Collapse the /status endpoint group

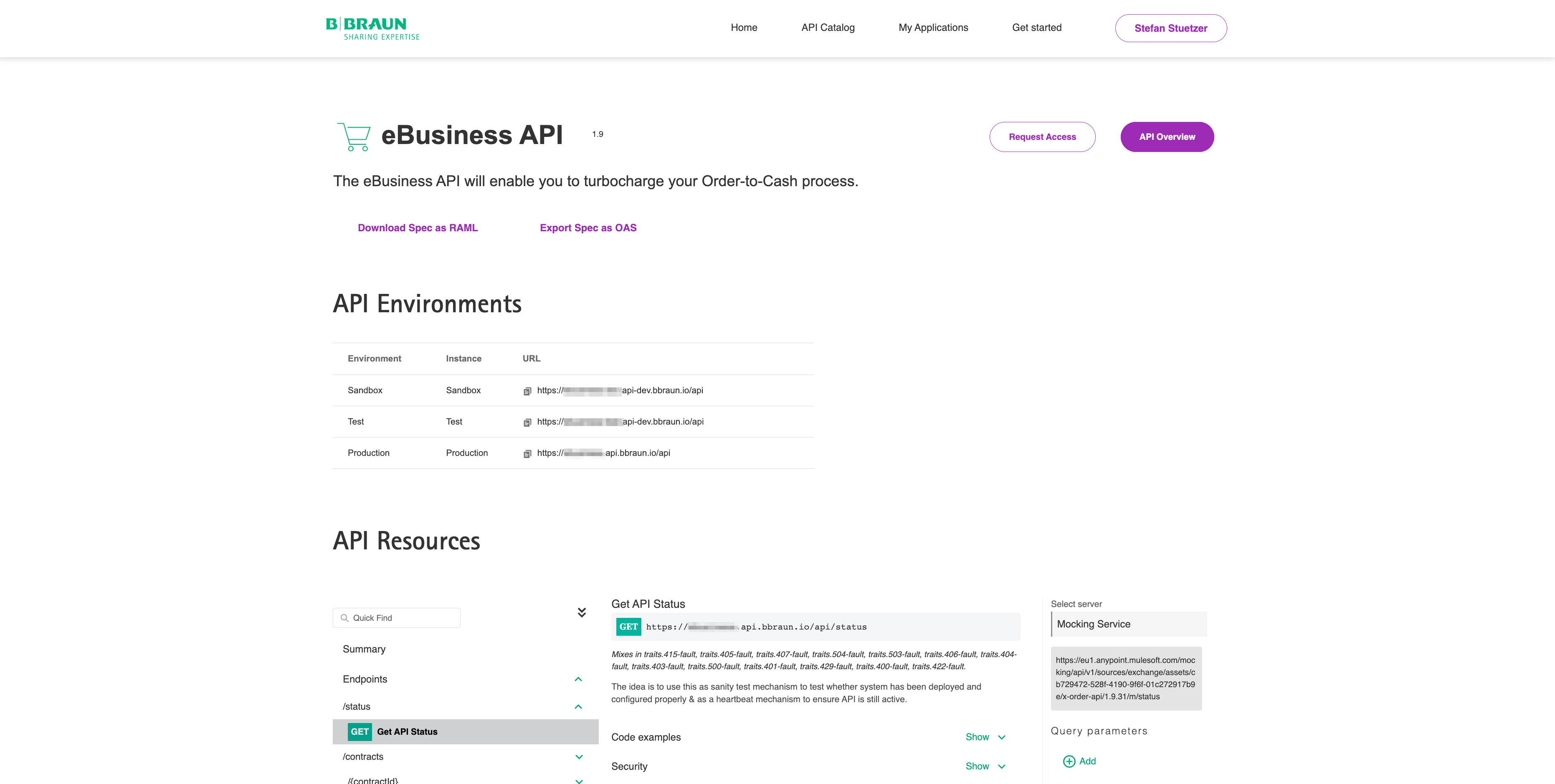point(578,707)
